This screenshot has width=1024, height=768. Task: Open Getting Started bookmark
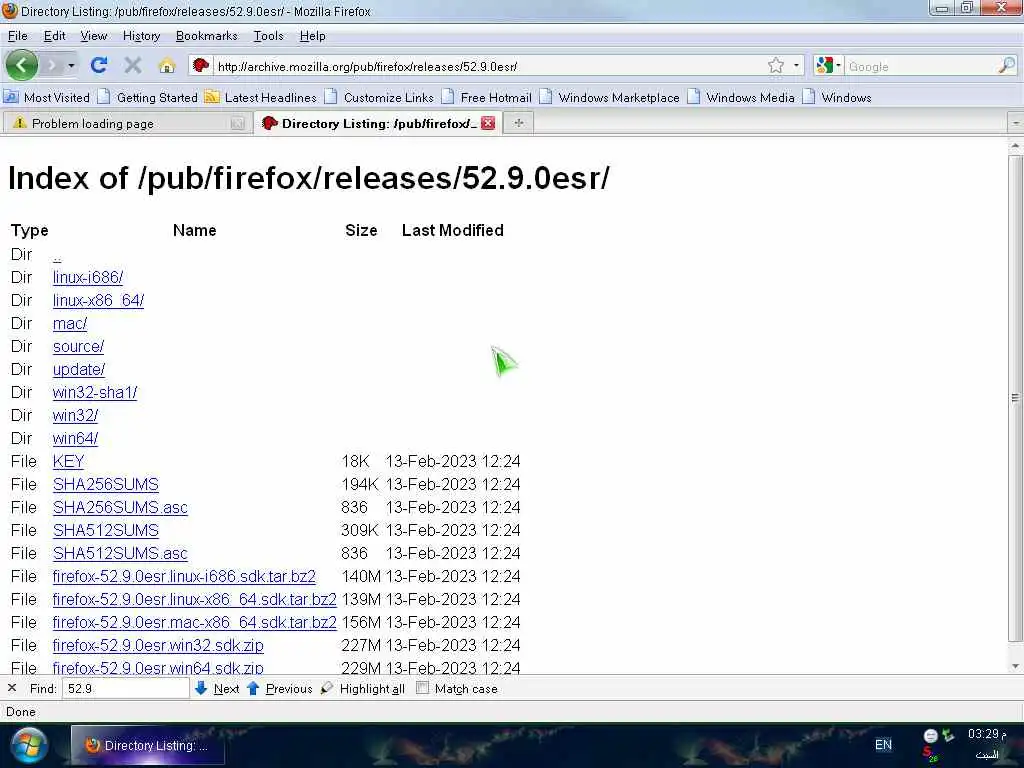point(148,97)
